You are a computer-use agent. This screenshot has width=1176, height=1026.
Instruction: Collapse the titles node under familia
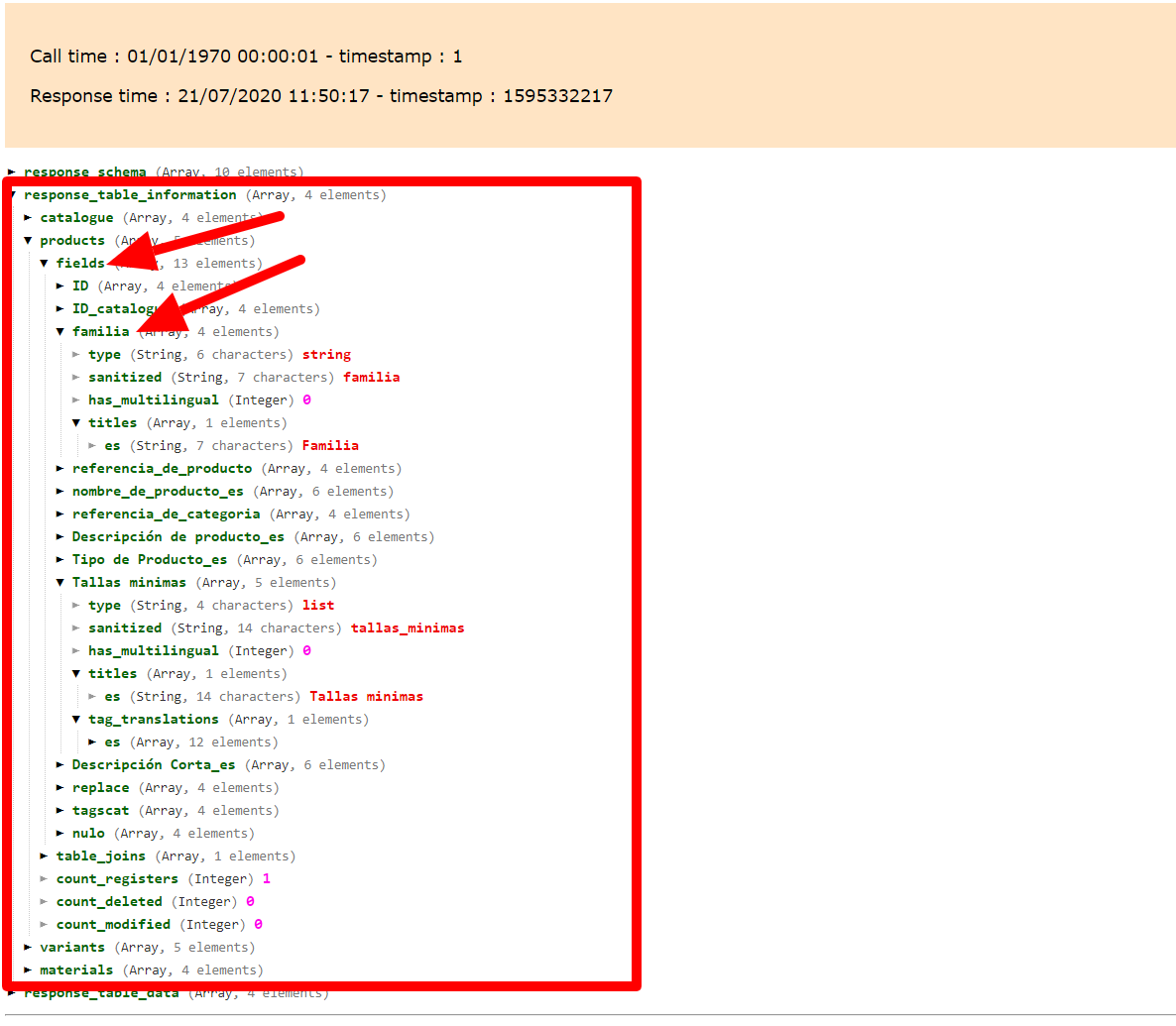(112, 422)
